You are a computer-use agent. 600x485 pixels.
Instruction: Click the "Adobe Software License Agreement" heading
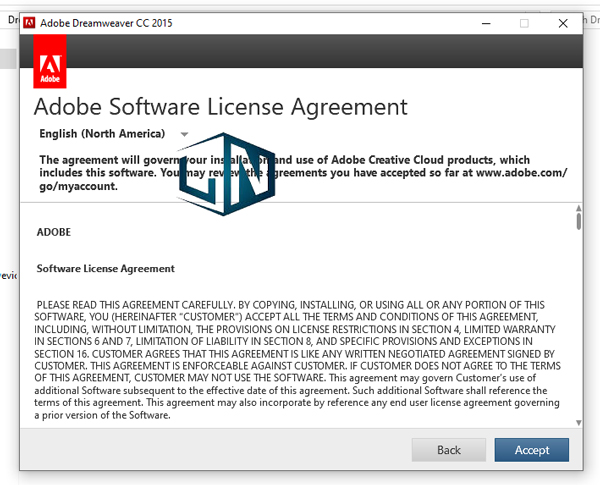(x=221, y=106)
